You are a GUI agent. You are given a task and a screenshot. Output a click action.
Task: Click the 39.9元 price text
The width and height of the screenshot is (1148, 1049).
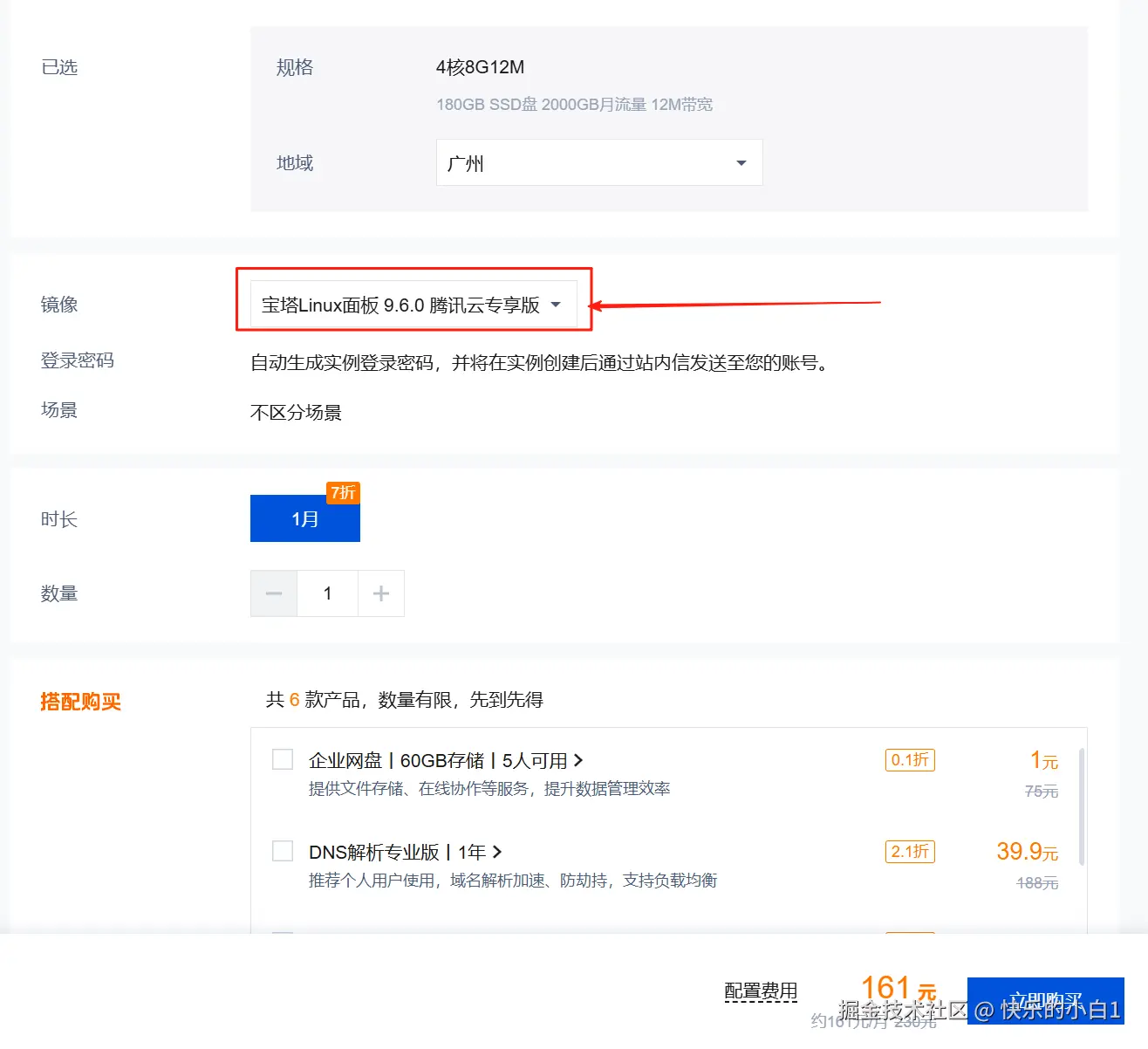click(x=1028, y=852)
